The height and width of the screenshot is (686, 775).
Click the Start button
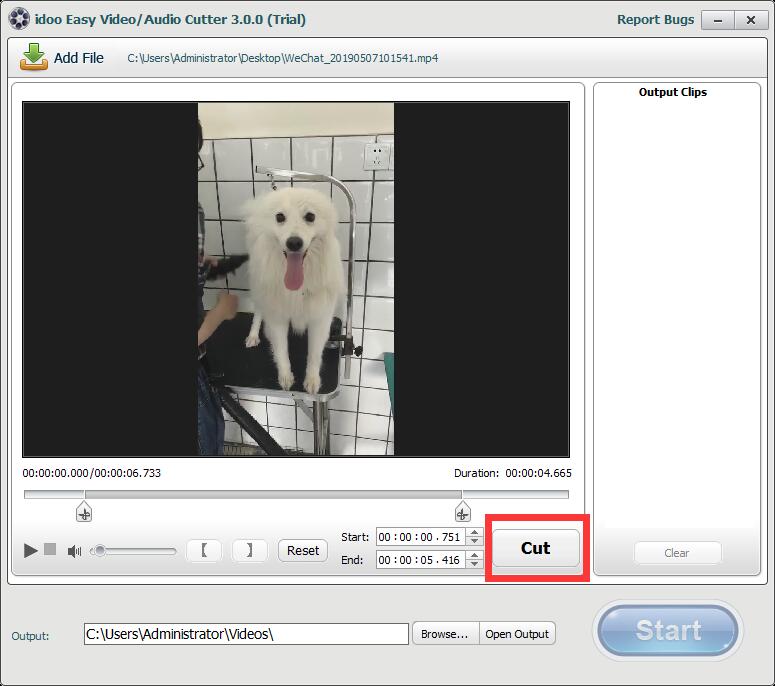click(668, 630)
